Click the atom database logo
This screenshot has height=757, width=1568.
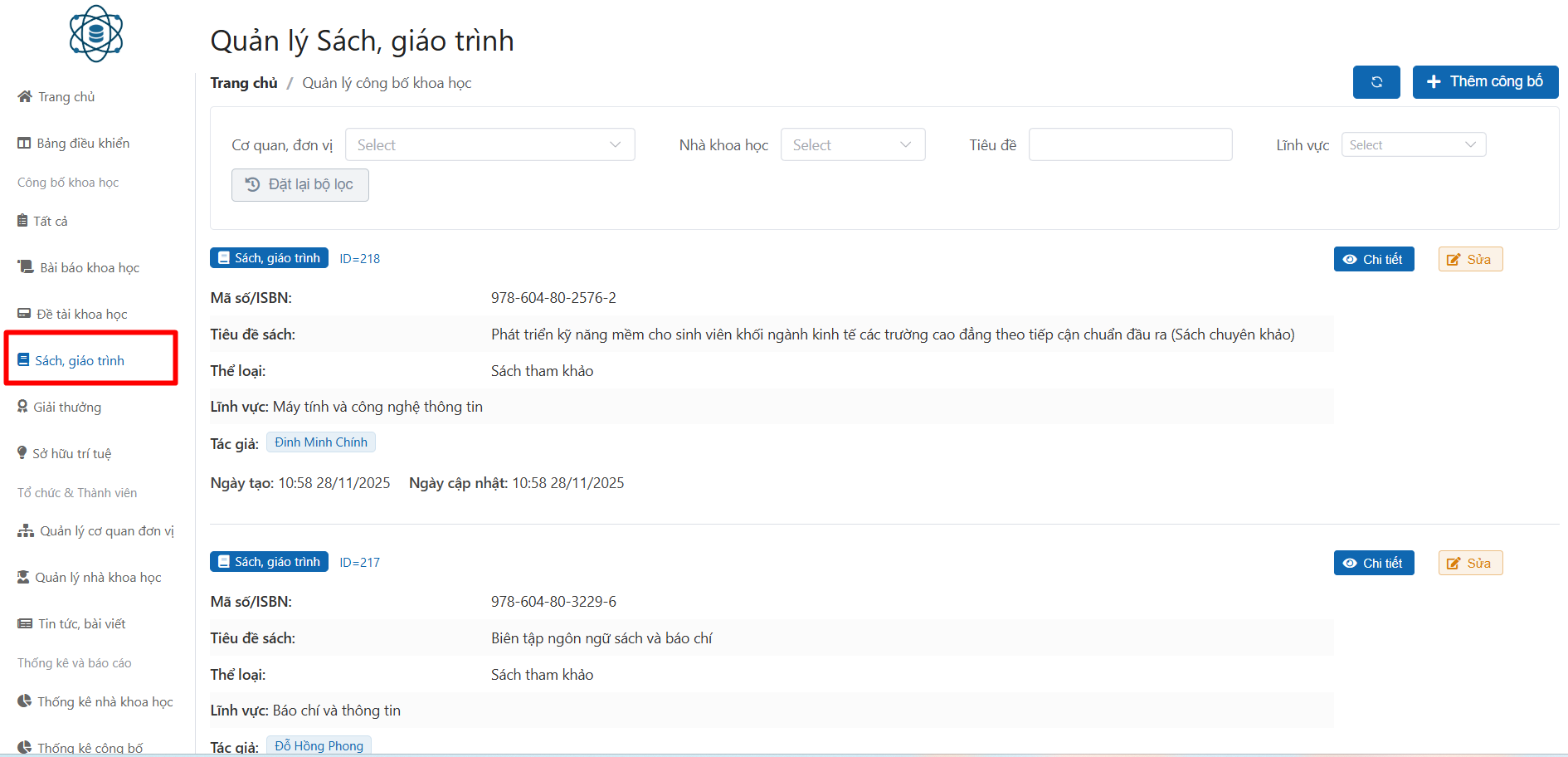coord(96,34)
